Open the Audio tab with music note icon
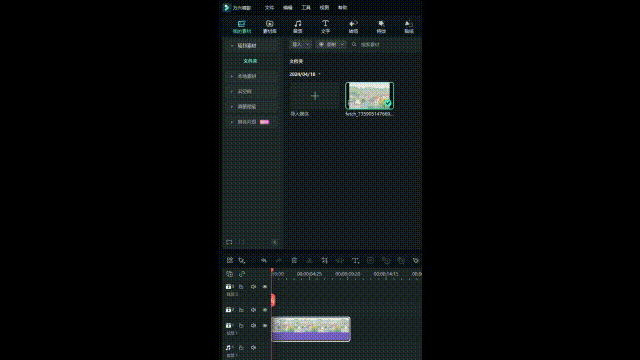The width and height of the screenshot is (640, 360). pyautogui.click(x=298, y=27)
